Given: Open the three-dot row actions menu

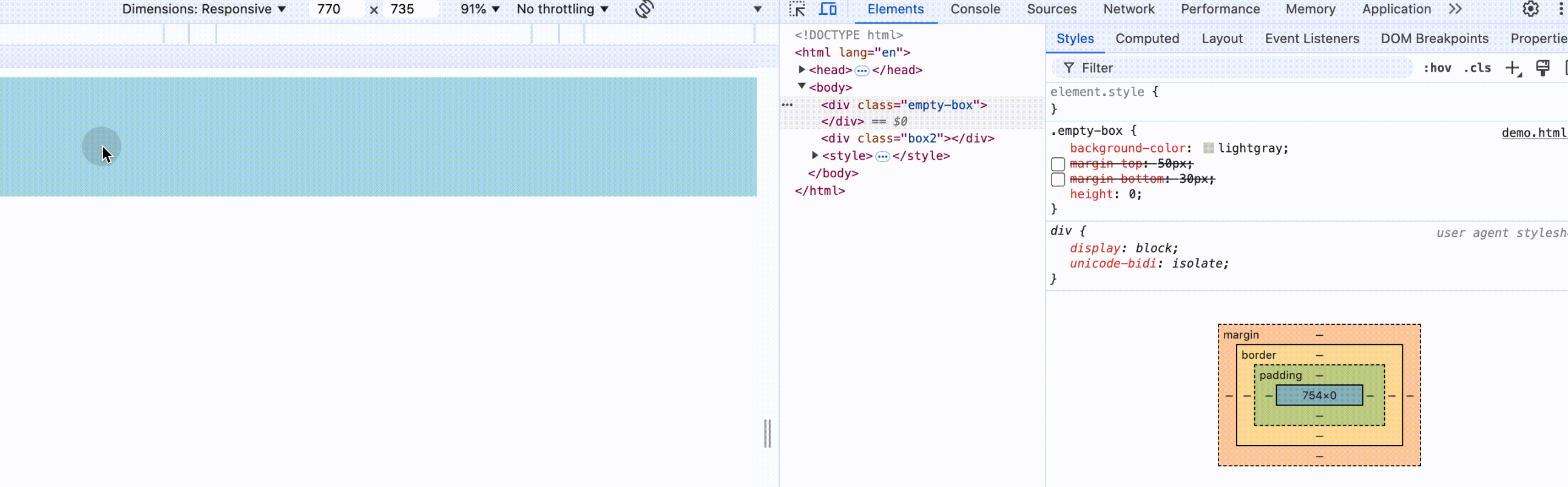Looking at the screenshot, I should pos(787,104).
